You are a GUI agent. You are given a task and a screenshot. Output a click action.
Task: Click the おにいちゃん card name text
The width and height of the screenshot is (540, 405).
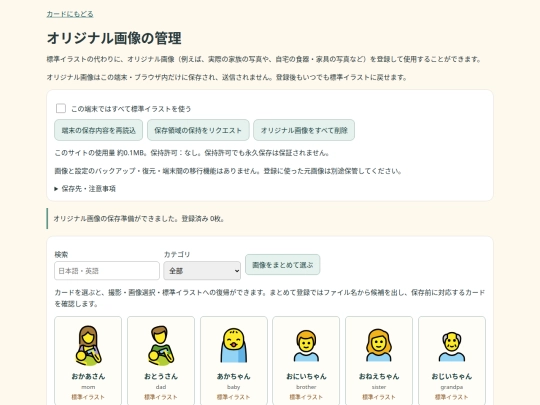pos(306,376)
